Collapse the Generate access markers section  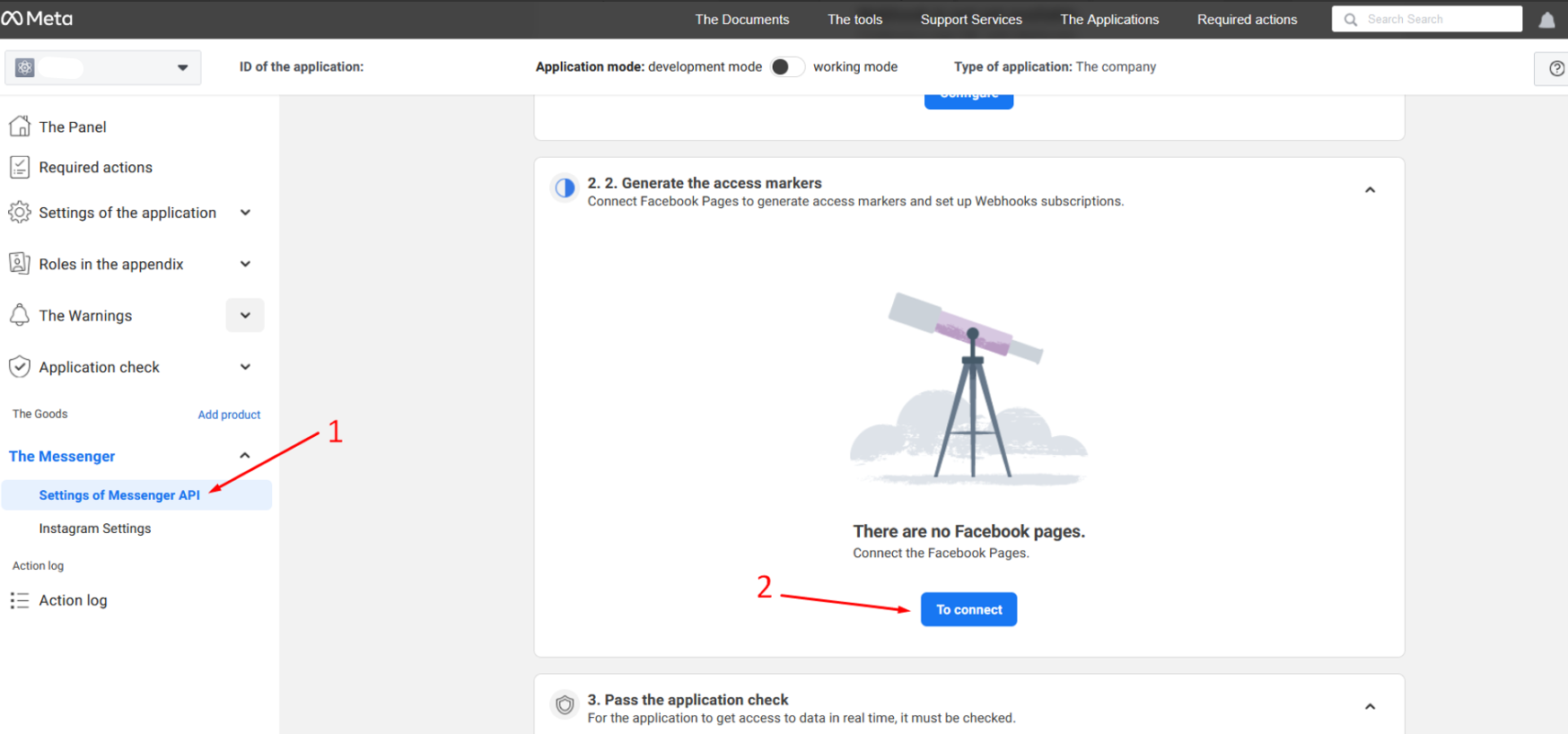[x=1370, y=190]
